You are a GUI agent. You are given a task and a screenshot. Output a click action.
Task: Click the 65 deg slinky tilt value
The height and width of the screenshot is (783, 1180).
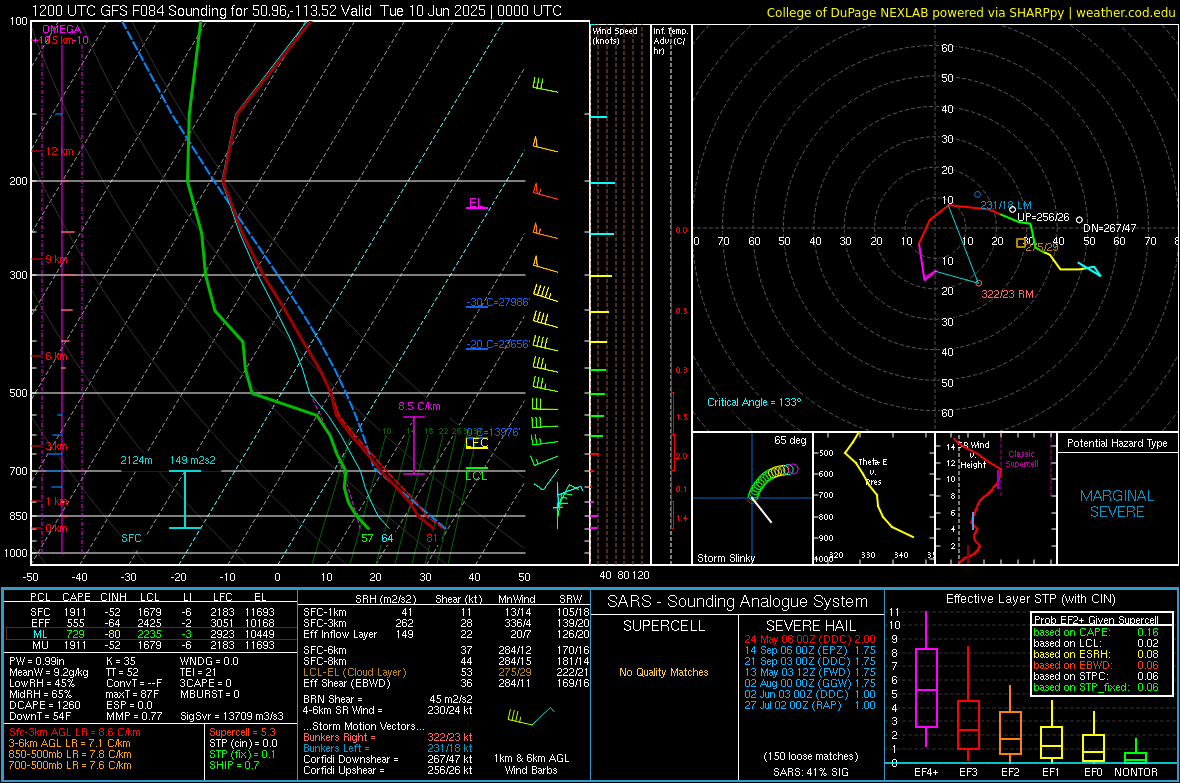click(x=789, y=440)
